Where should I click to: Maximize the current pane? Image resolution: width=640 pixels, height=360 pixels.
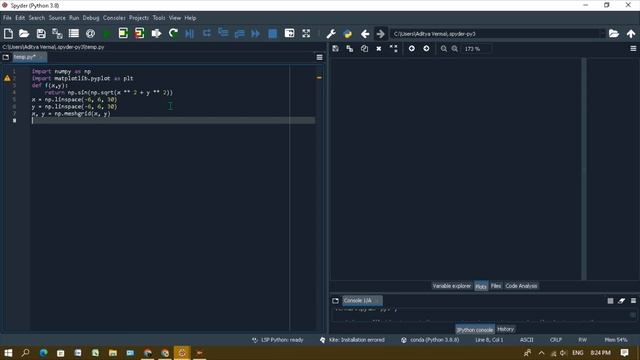coord(289,33)
